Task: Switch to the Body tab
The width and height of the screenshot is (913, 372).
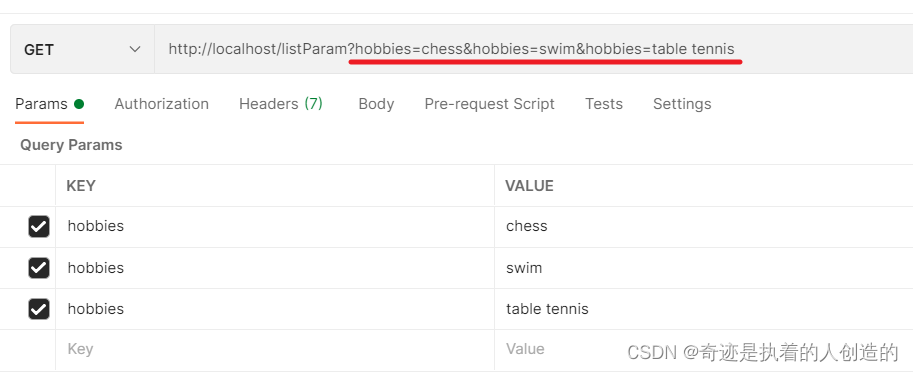Action: point(376,104)
